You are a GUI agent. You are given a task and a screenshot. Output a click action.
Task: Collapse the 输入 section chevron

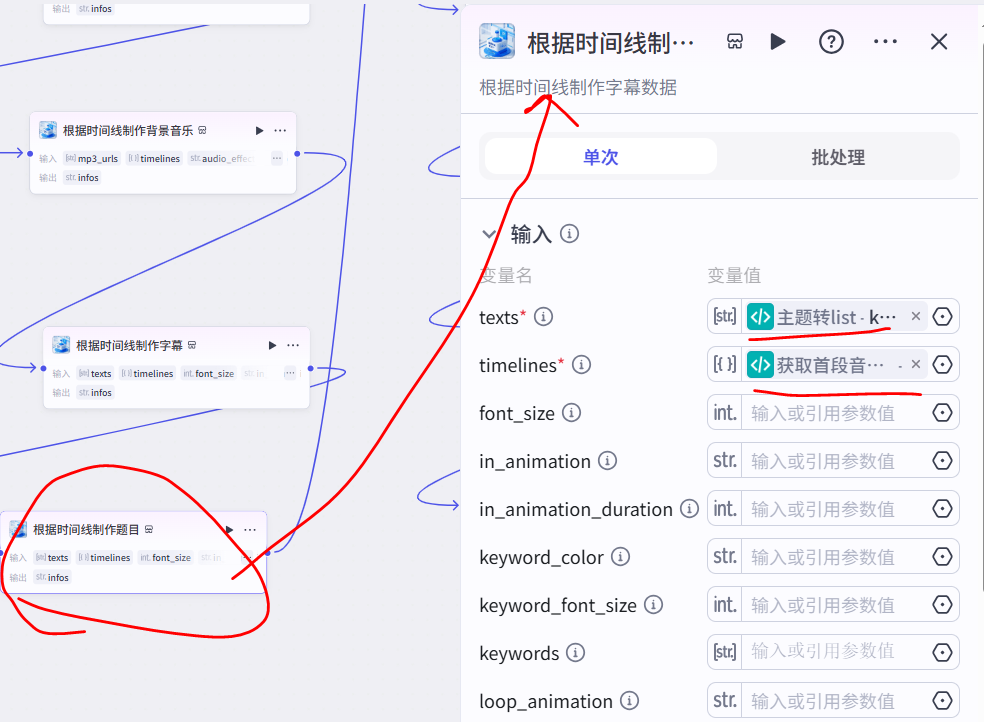click(x=489, y=234)
